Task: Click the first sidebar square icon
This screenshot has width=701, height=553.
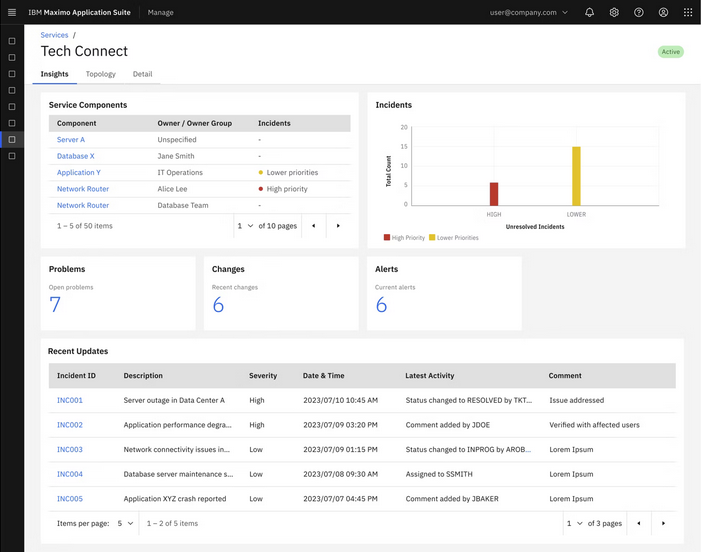Action: (x=12, y=41)
